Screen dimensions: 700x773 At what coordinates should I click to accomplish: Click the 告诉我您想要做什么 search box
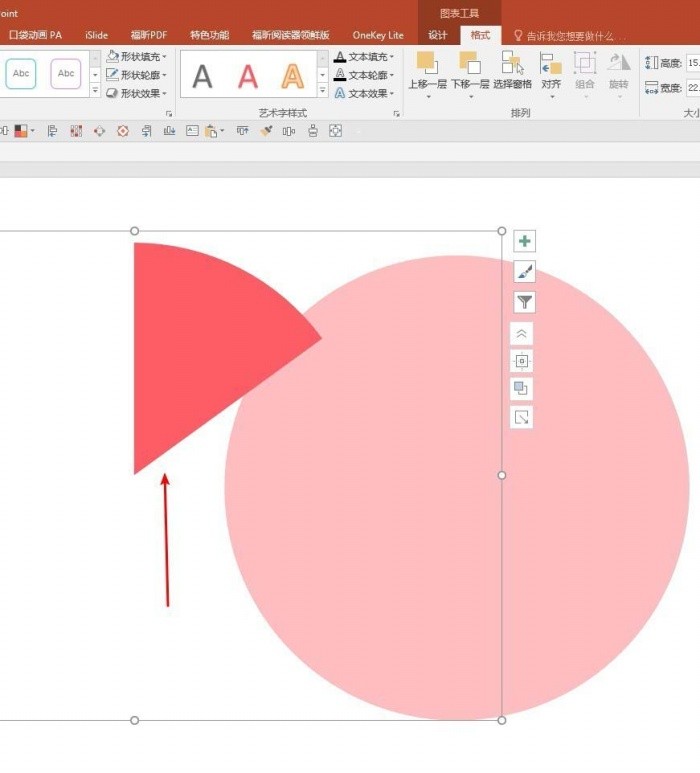(x=570, y=36)
